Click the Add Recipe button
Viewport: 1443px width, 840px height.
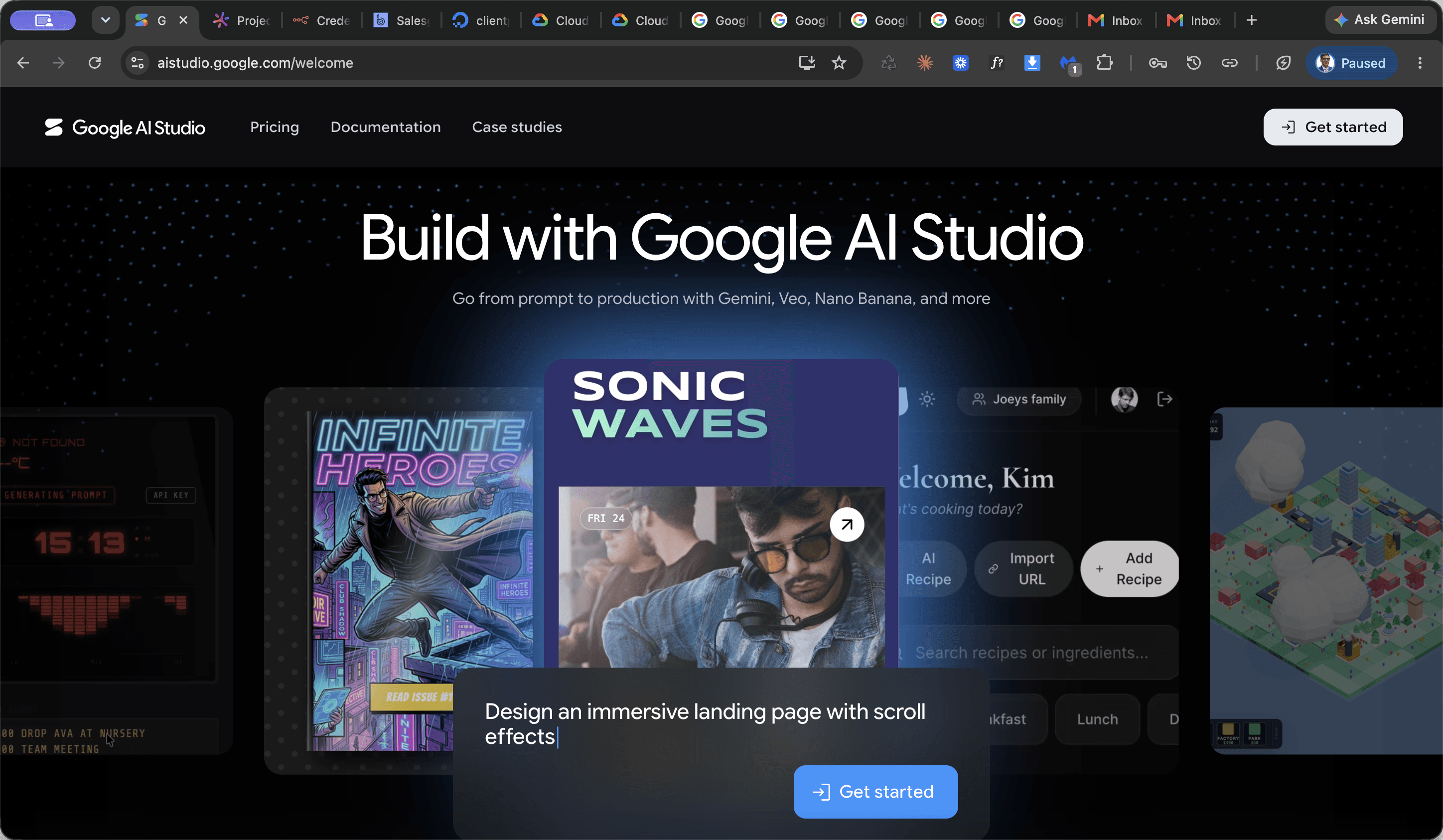click(1129, 568)
